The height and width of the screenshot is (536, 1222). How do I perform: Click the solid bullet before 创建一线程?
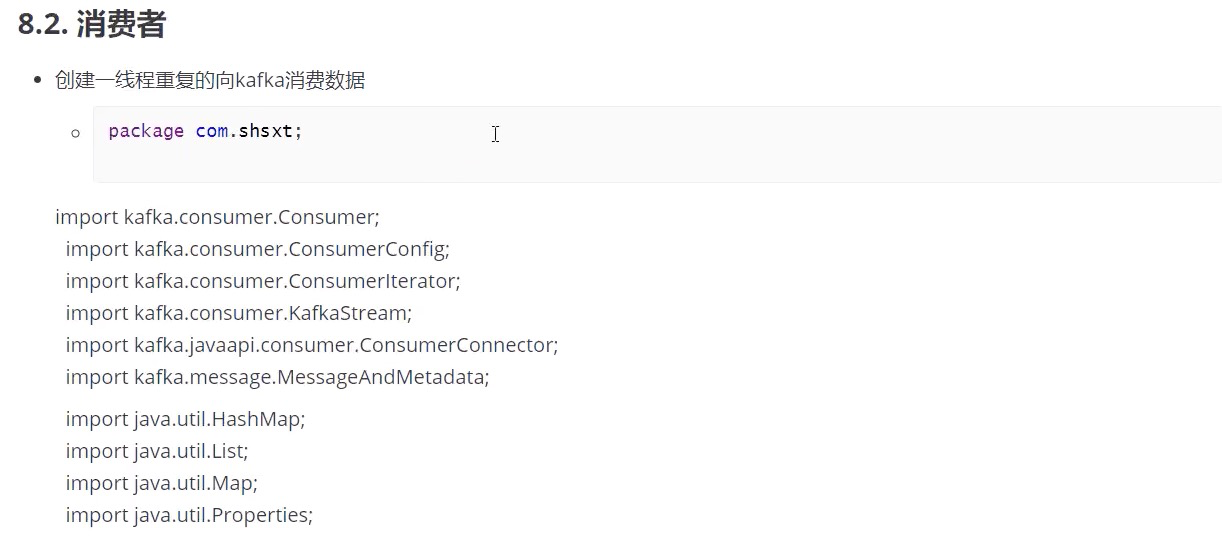point(38,81)
